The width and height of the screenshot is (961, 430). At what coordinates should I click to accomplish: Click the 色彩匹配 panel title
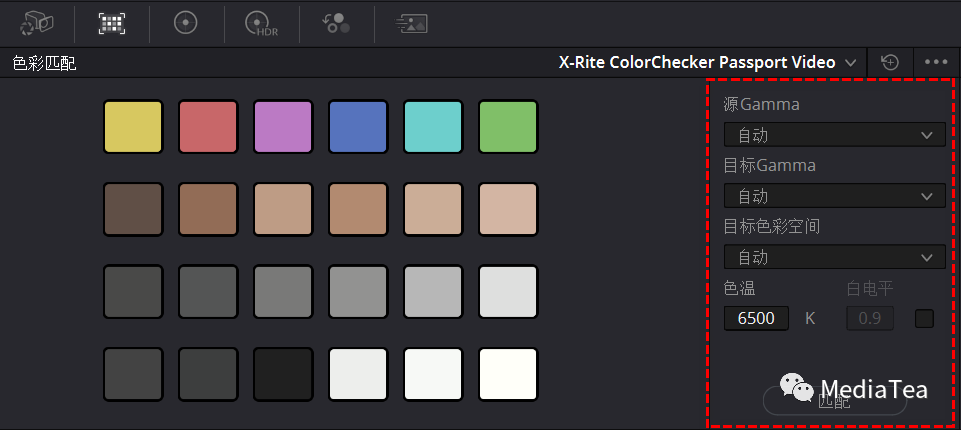pos(44,62)
